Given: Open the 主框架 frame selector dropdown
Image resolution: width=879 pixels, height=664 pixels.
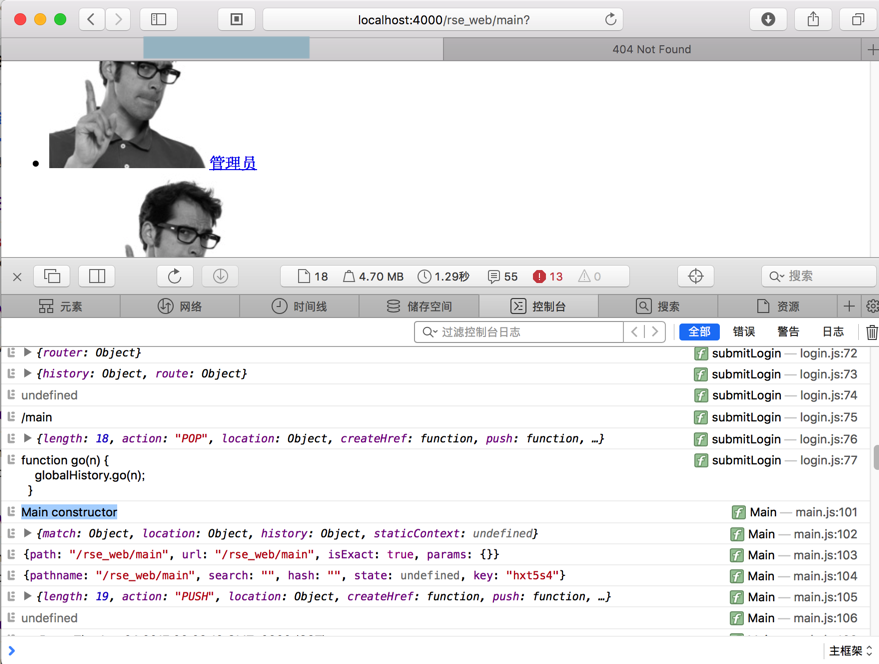Looking at the screenshot, I should tap(850, 651).
